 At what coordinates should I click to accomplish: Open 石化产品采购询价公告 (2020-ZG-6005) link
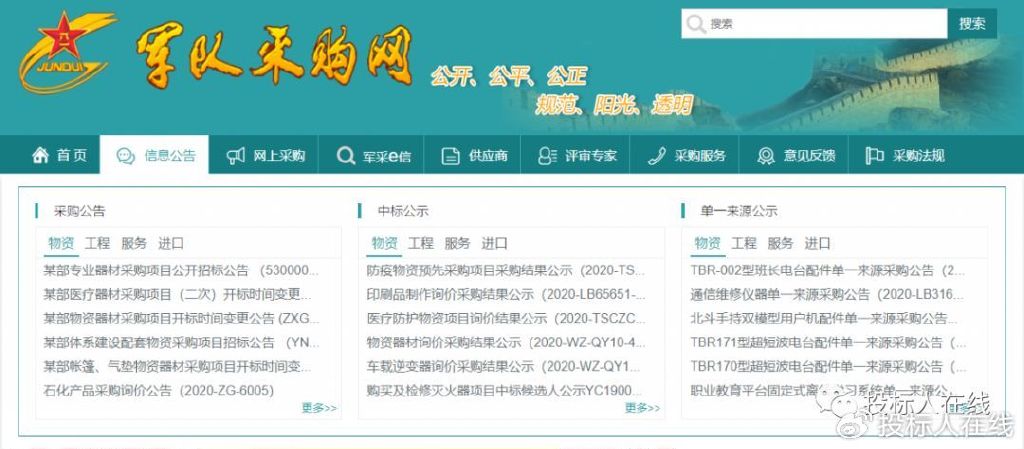159,391
